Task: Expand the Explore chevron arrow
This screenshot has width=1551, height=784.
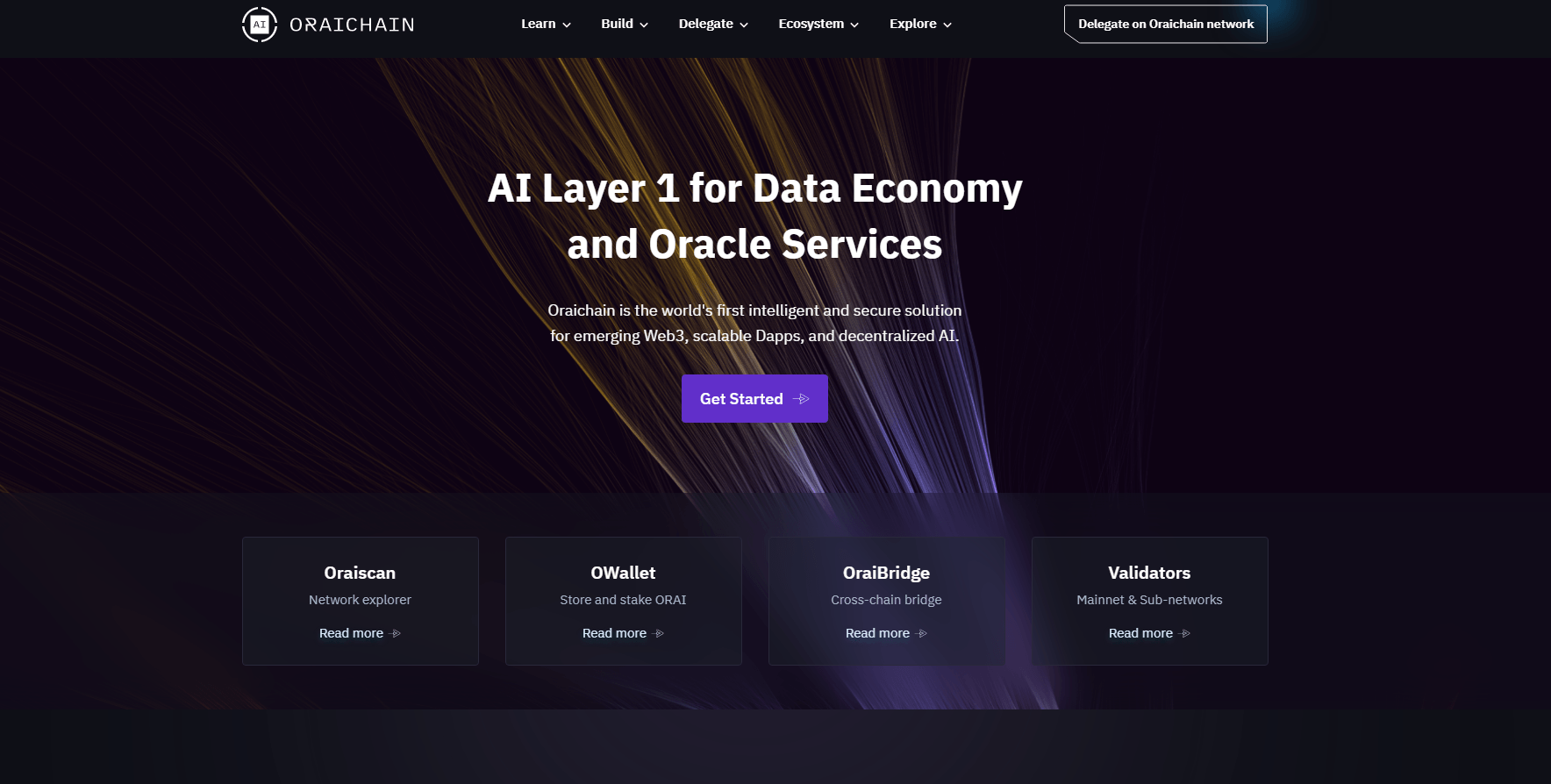Action: (x=947, y=25)
